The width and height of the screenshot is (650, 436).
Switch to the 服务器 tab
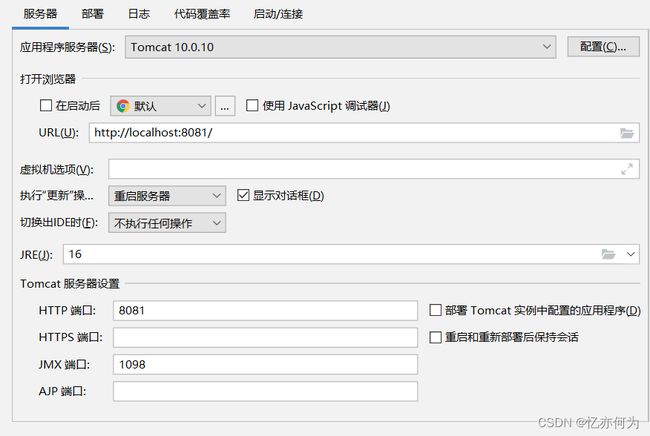pyautogui.click(x=40, y=14)
